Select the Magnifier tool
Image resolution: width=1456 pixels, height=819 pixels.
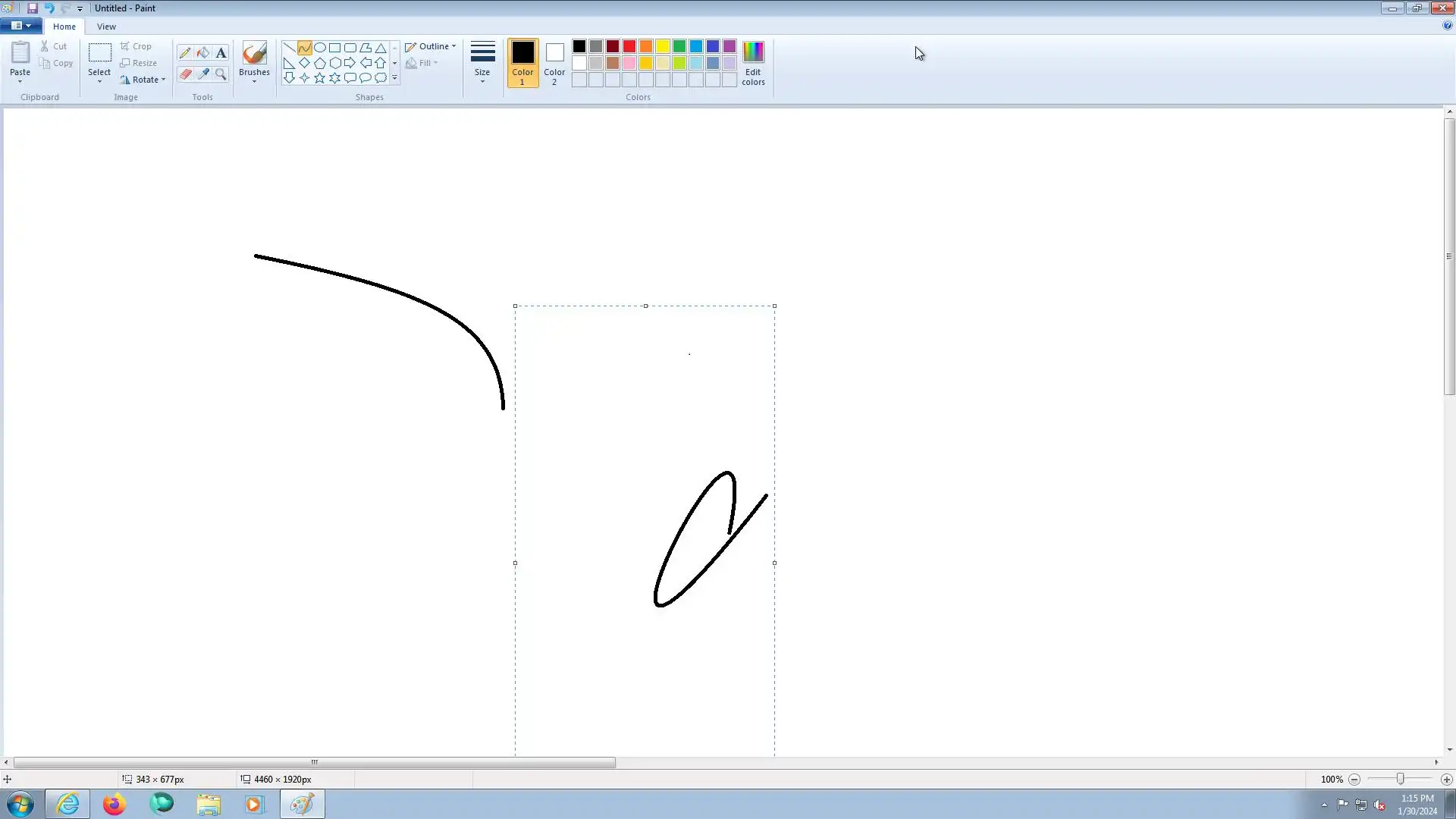coord(221,74)
